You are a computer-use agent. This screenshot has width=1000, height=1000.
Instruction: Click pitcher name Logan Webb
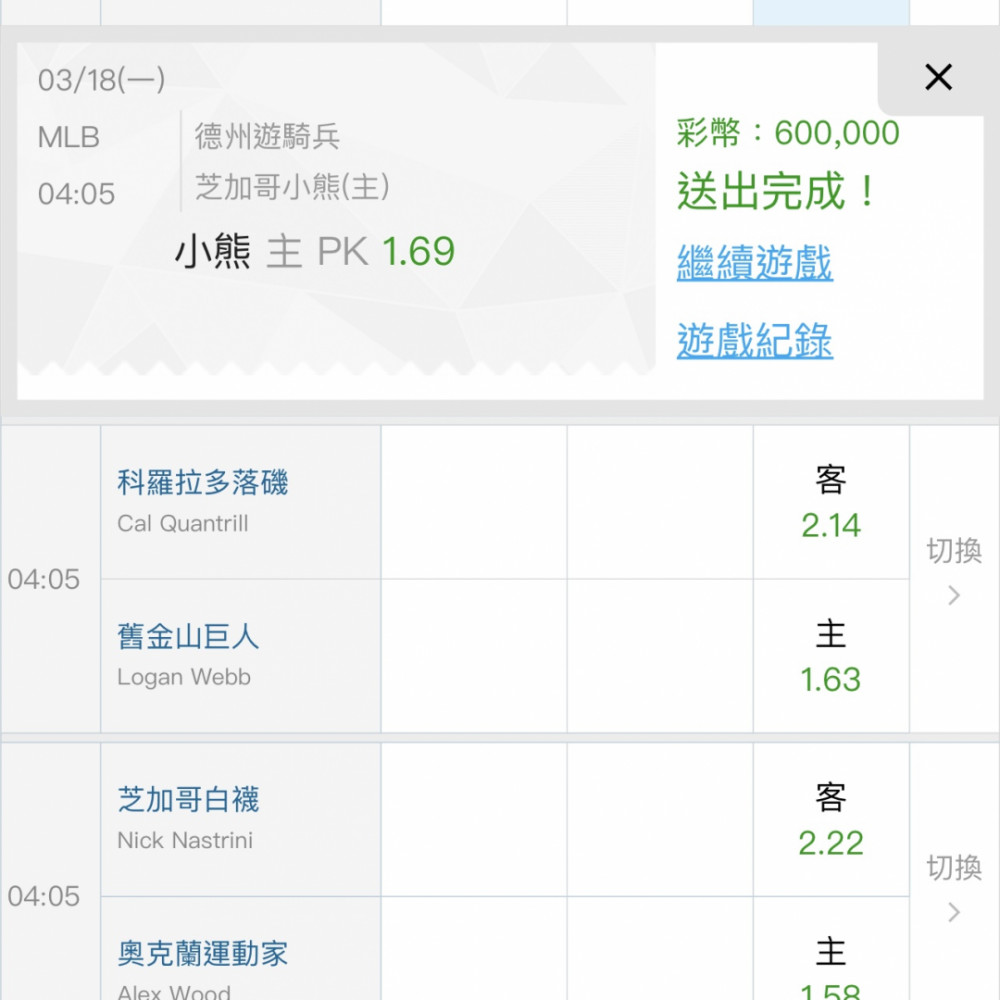tap(184, 677)
